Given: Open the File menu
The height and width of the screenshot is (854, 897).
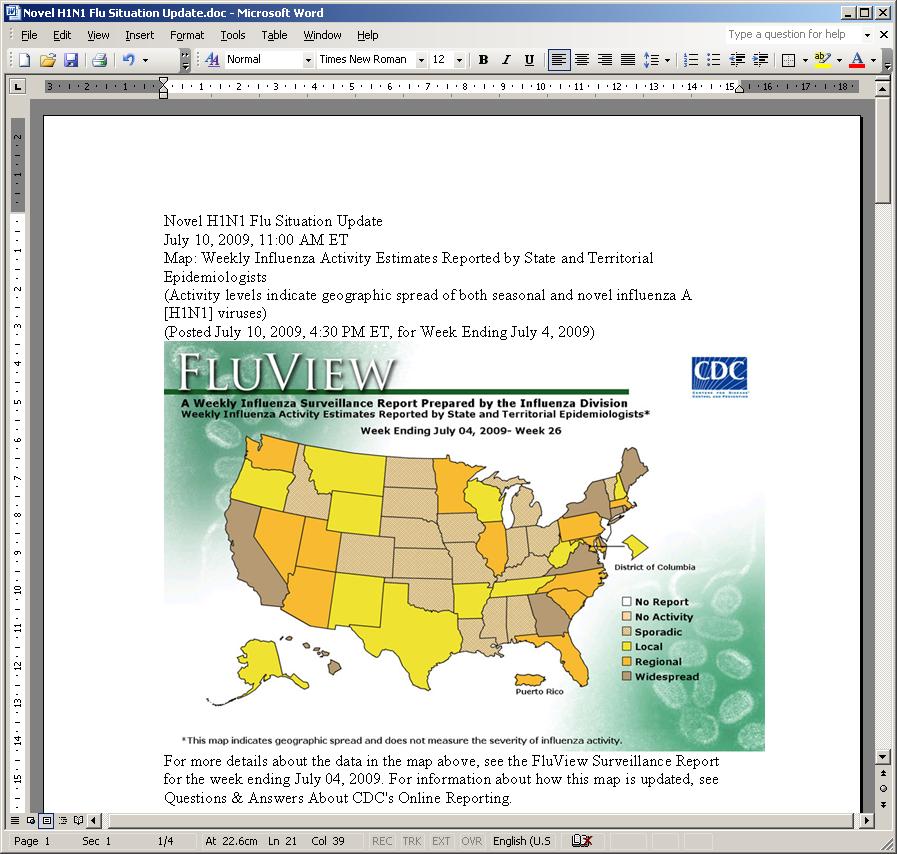Looking at the screenshot, I should (x=29, y=35).
